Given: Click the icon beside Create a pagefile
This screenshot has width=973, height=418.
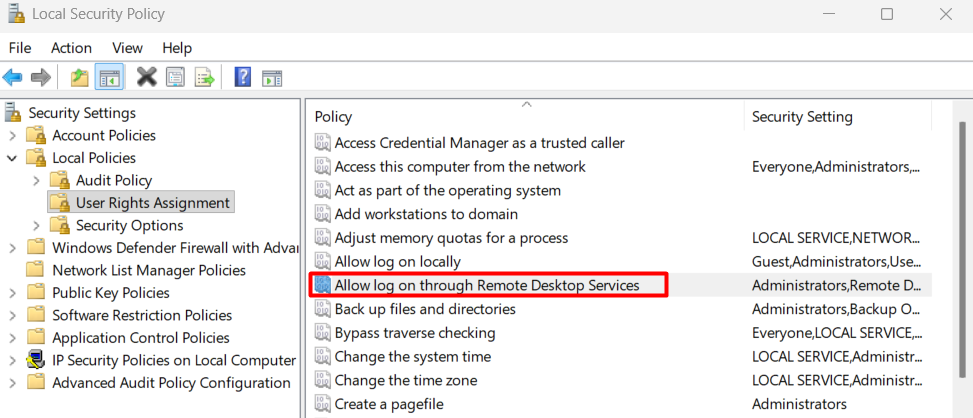Looking at the screenshot, I should pyautogui.click(x=322, y=404).
